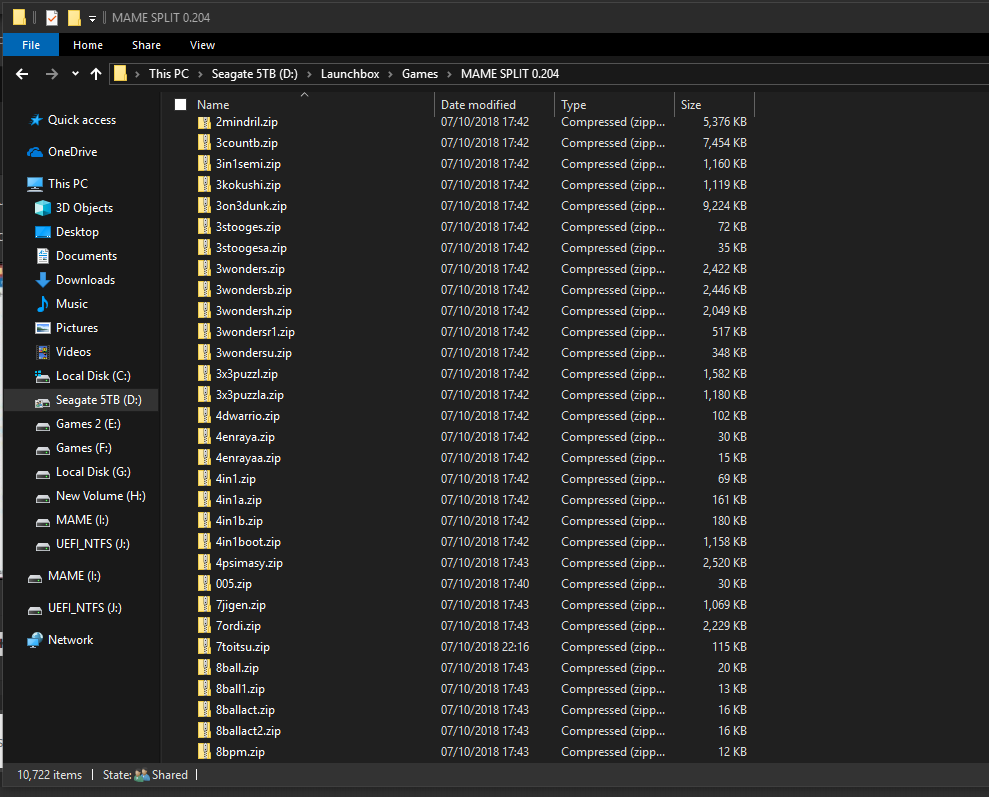Click the Local Disk (G:) drive icon
Screen dimensions: 989x797
point(43,474)
